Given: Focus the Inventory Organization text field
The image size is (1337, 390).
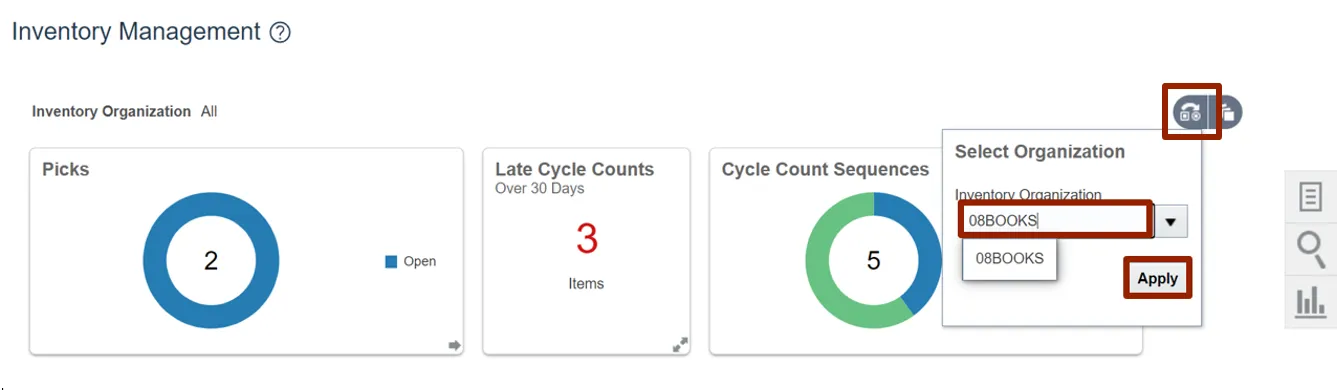Looking at the screenshot, I should point(1055,221).
